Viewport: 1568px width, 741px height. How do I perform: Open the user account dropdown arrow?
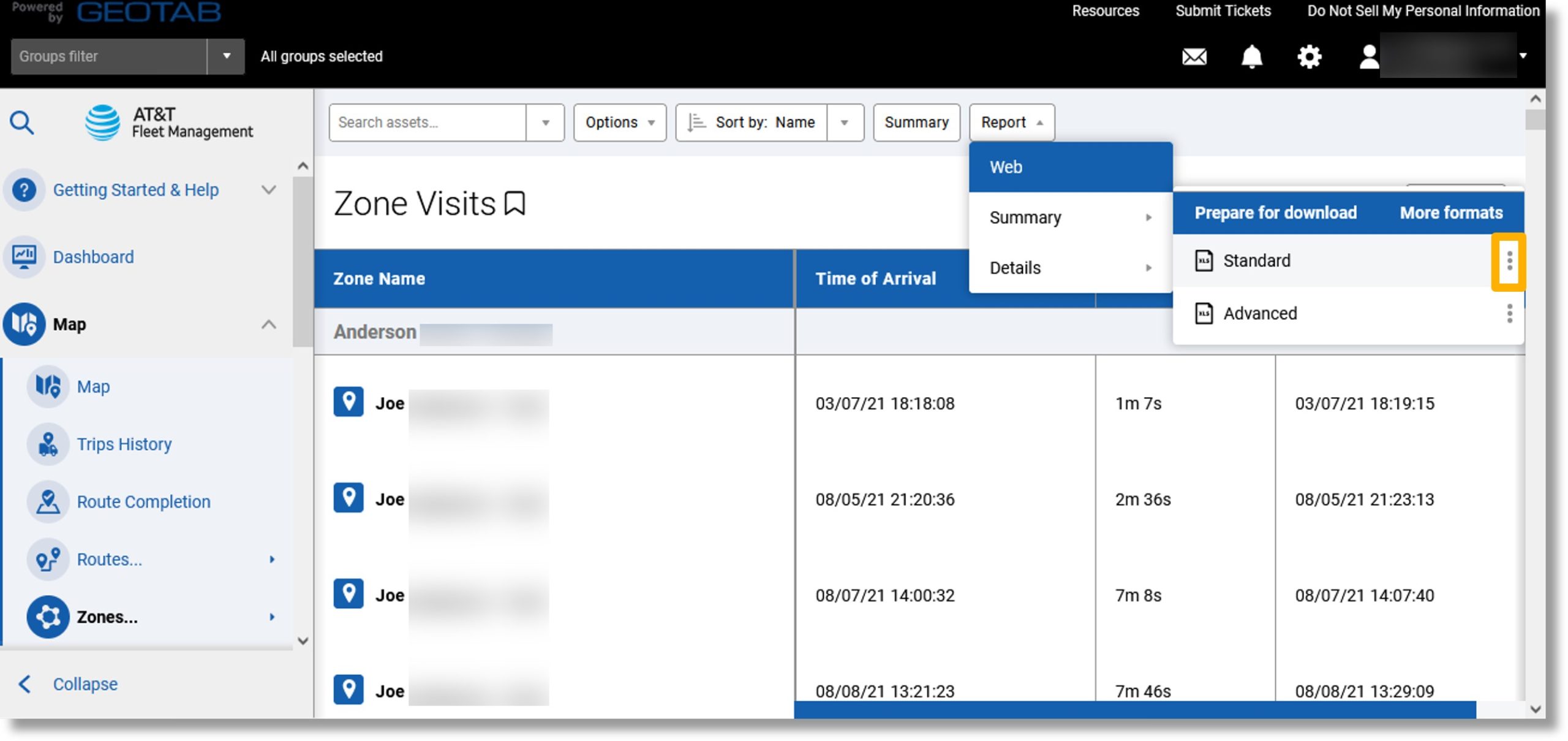point(1523,56)
